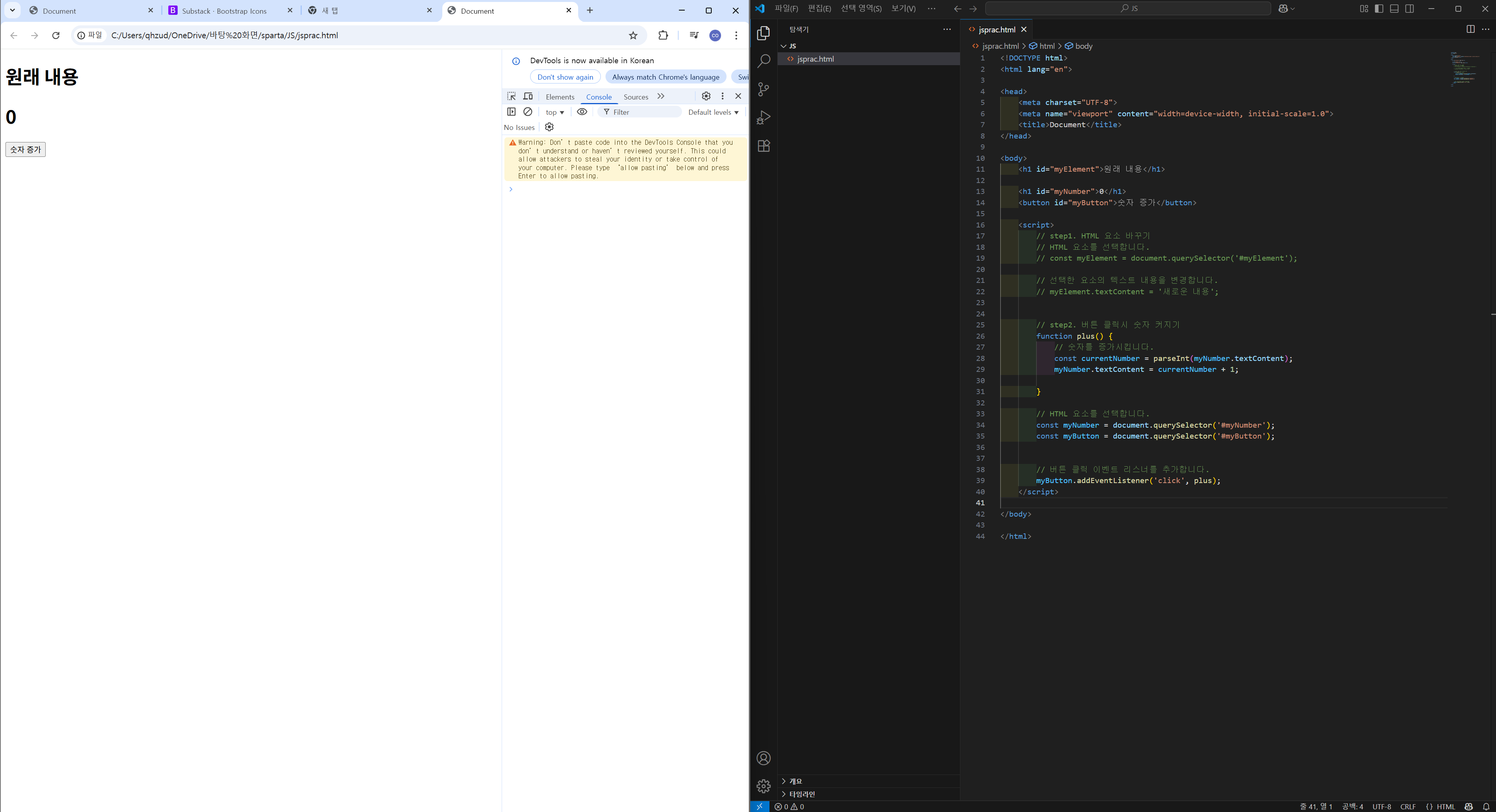Viewport: 1496px width, 812px height.
Task: Switch to the Substack · Bootstrap Icons browser tab
Action: [231, 11]
